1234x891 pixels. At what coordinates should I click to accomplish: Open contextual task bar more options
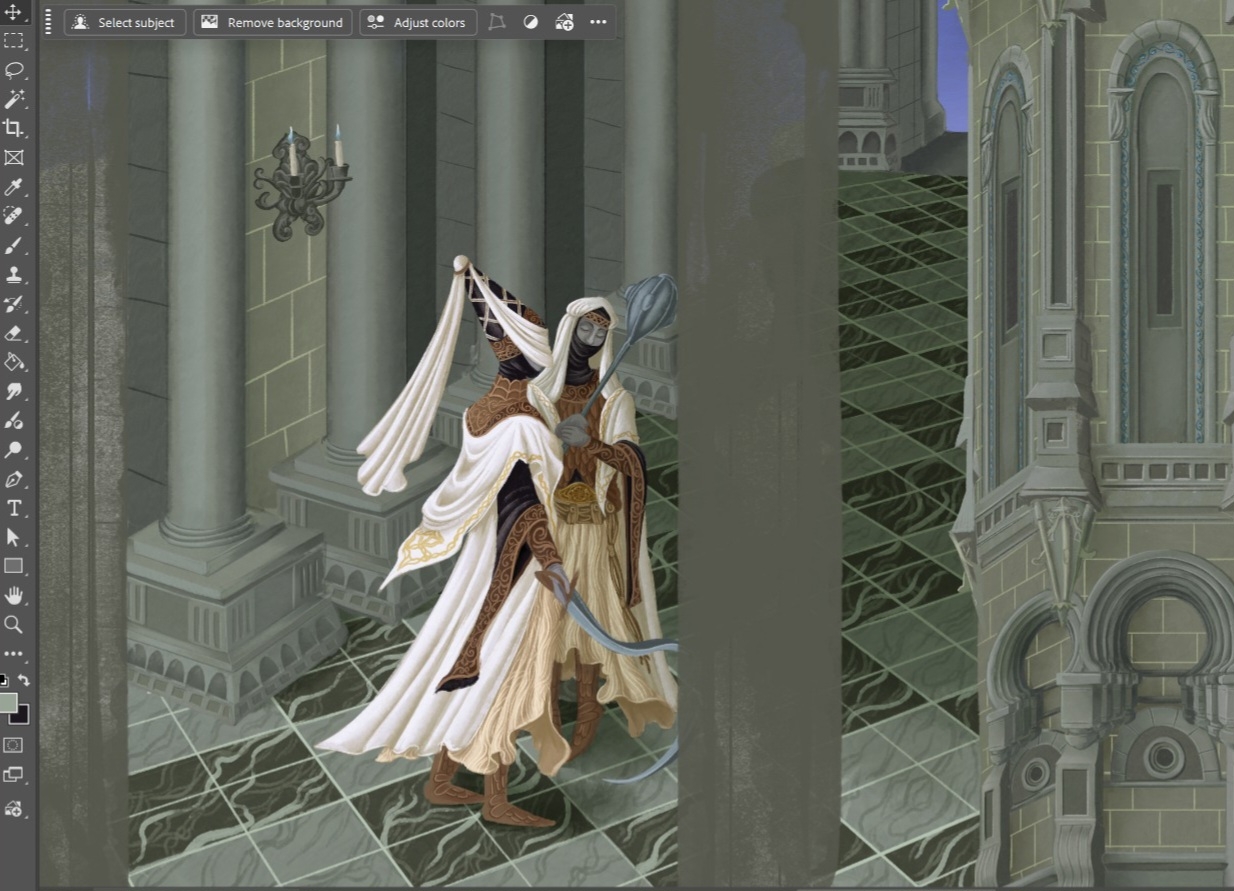[598, 22]
